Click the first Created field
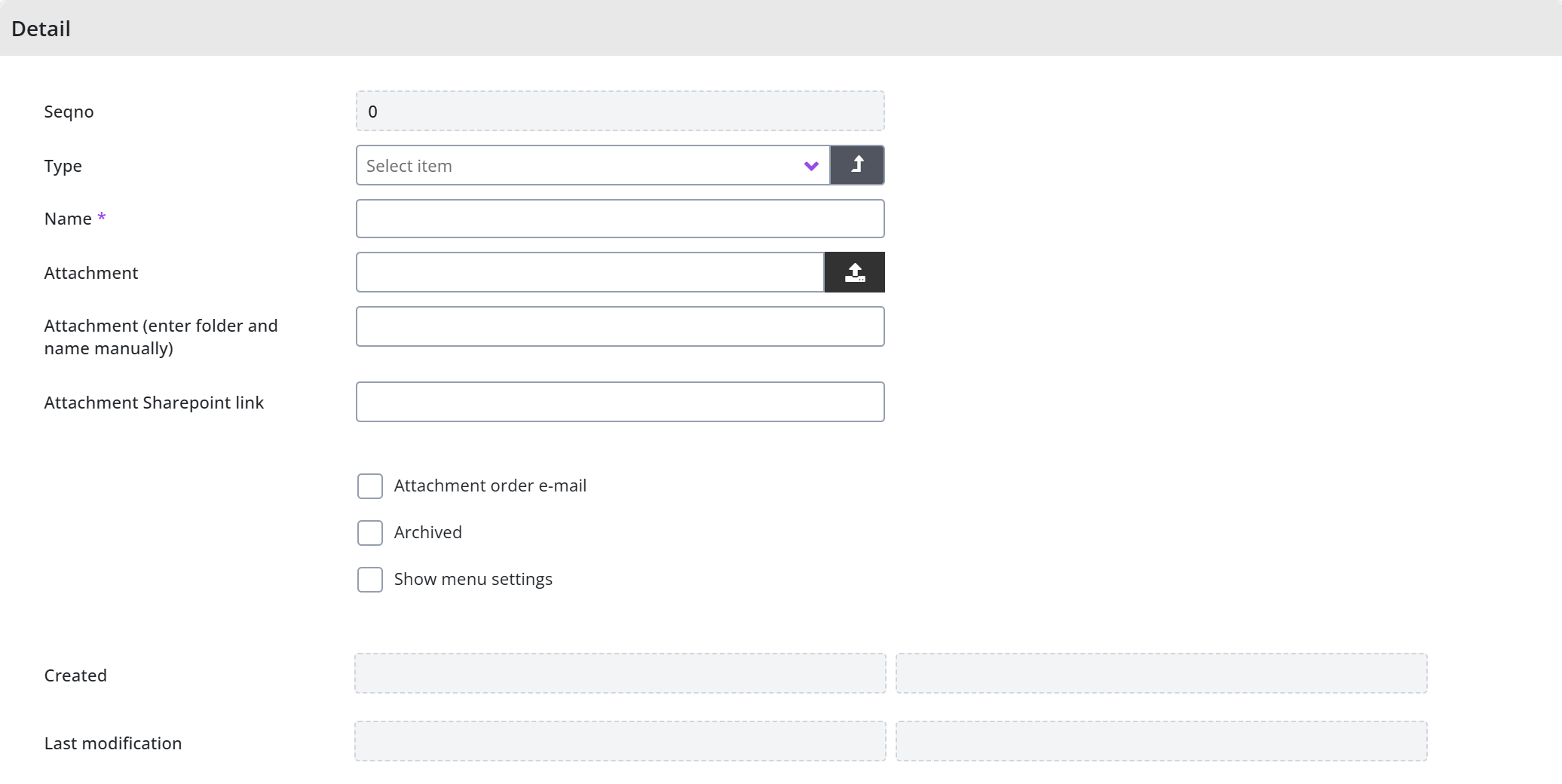 620,673
